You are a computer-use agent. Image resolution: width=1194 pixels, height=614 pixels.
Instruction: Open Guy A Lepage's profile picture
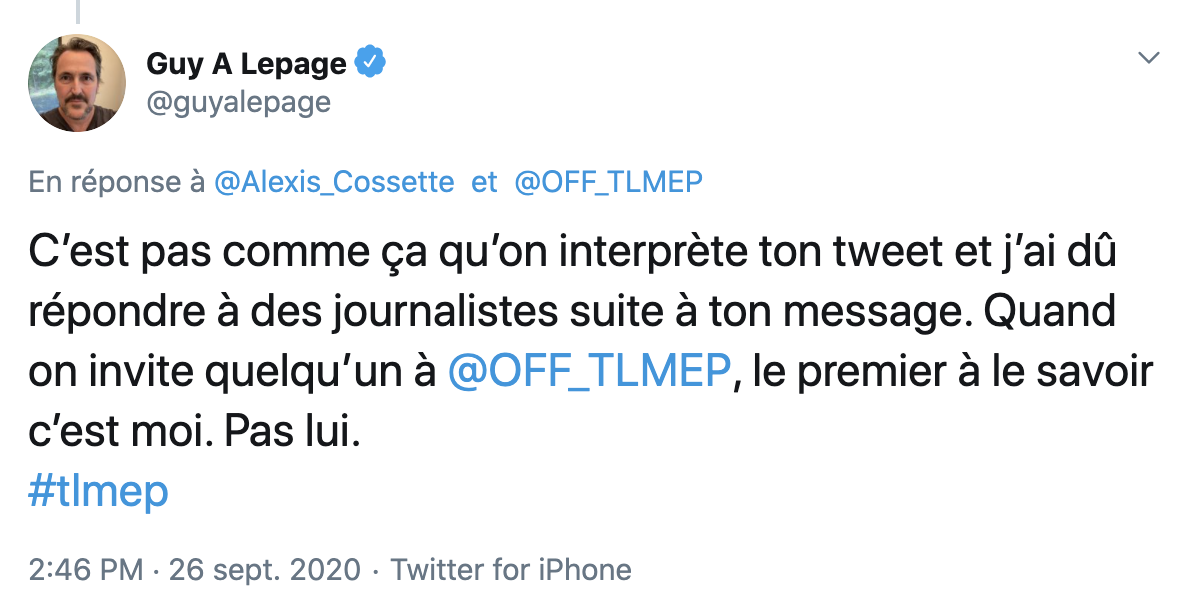(77, 83)
